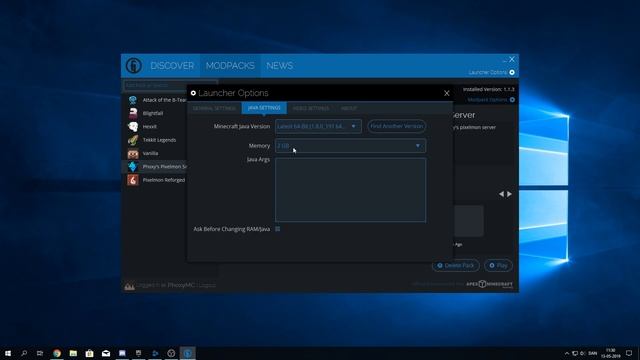Click the modpack screenshot thumbnail
Viewport: 640px width, 360px height.
tap(469, 221)
